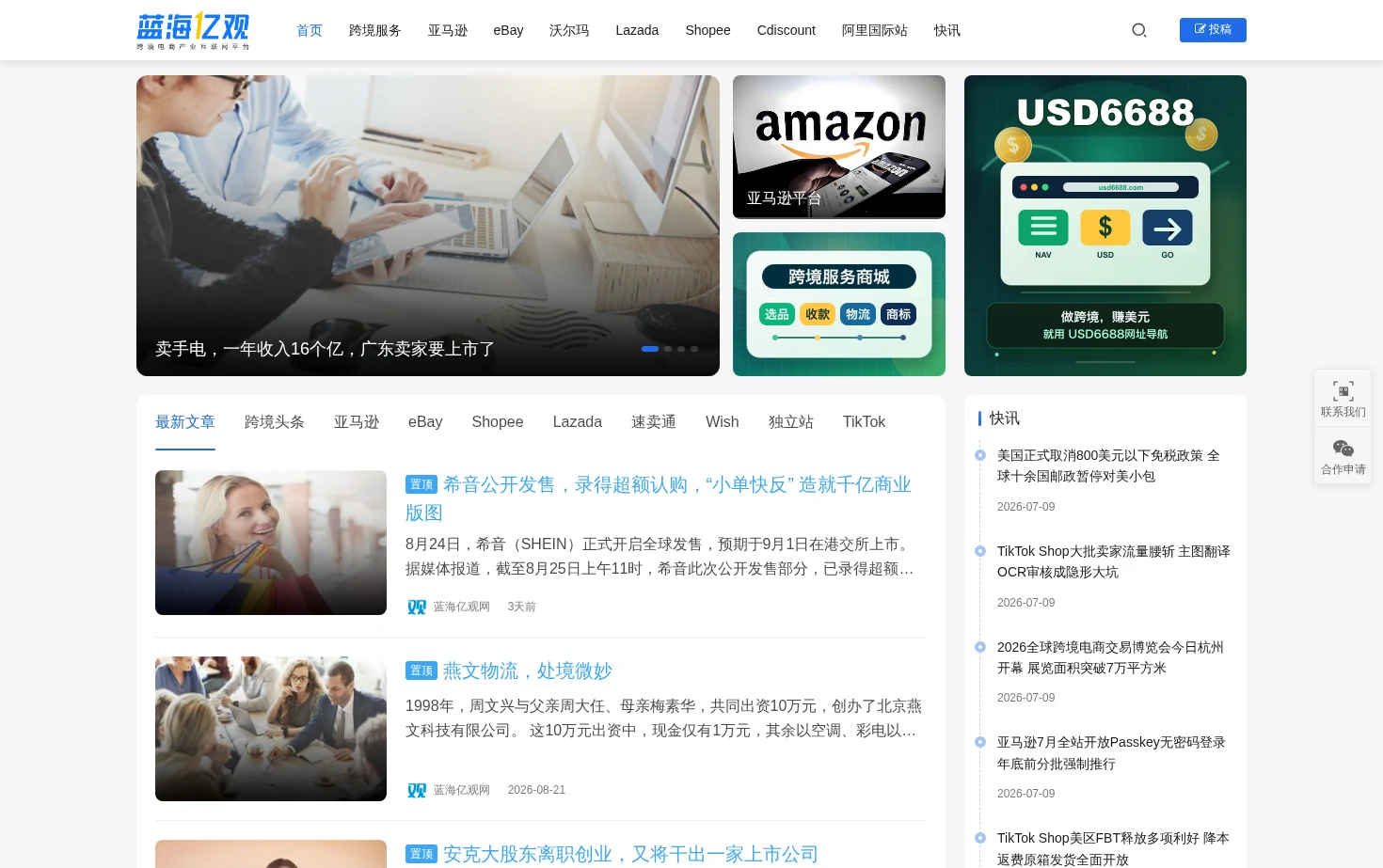Open 沃尔玛 in top navigation
The image size is (1383, 868).
click(569, 30)
